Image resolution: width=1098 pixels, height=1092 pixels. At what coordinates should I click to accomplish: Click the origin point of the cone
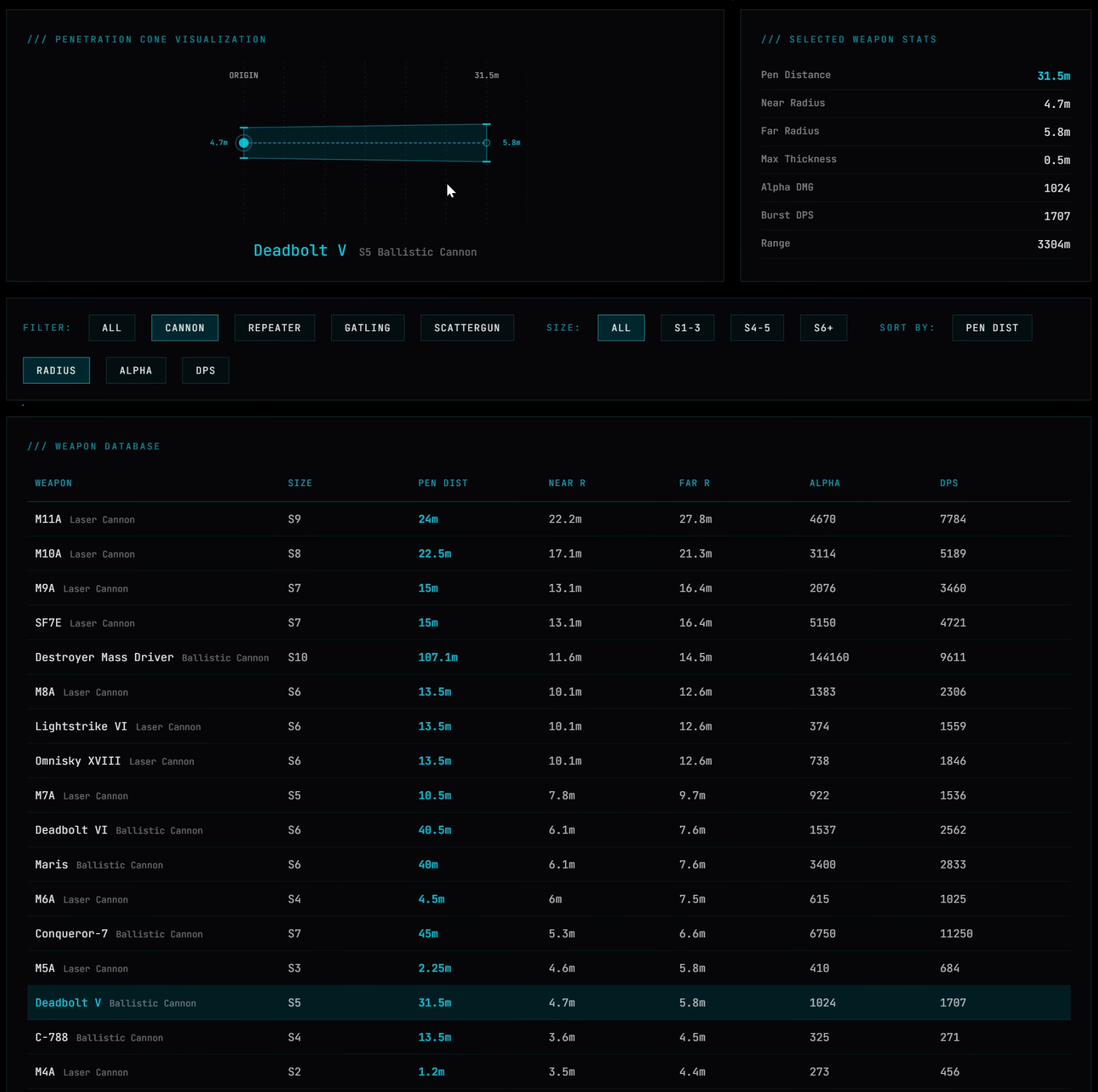[x=244, y=143]
